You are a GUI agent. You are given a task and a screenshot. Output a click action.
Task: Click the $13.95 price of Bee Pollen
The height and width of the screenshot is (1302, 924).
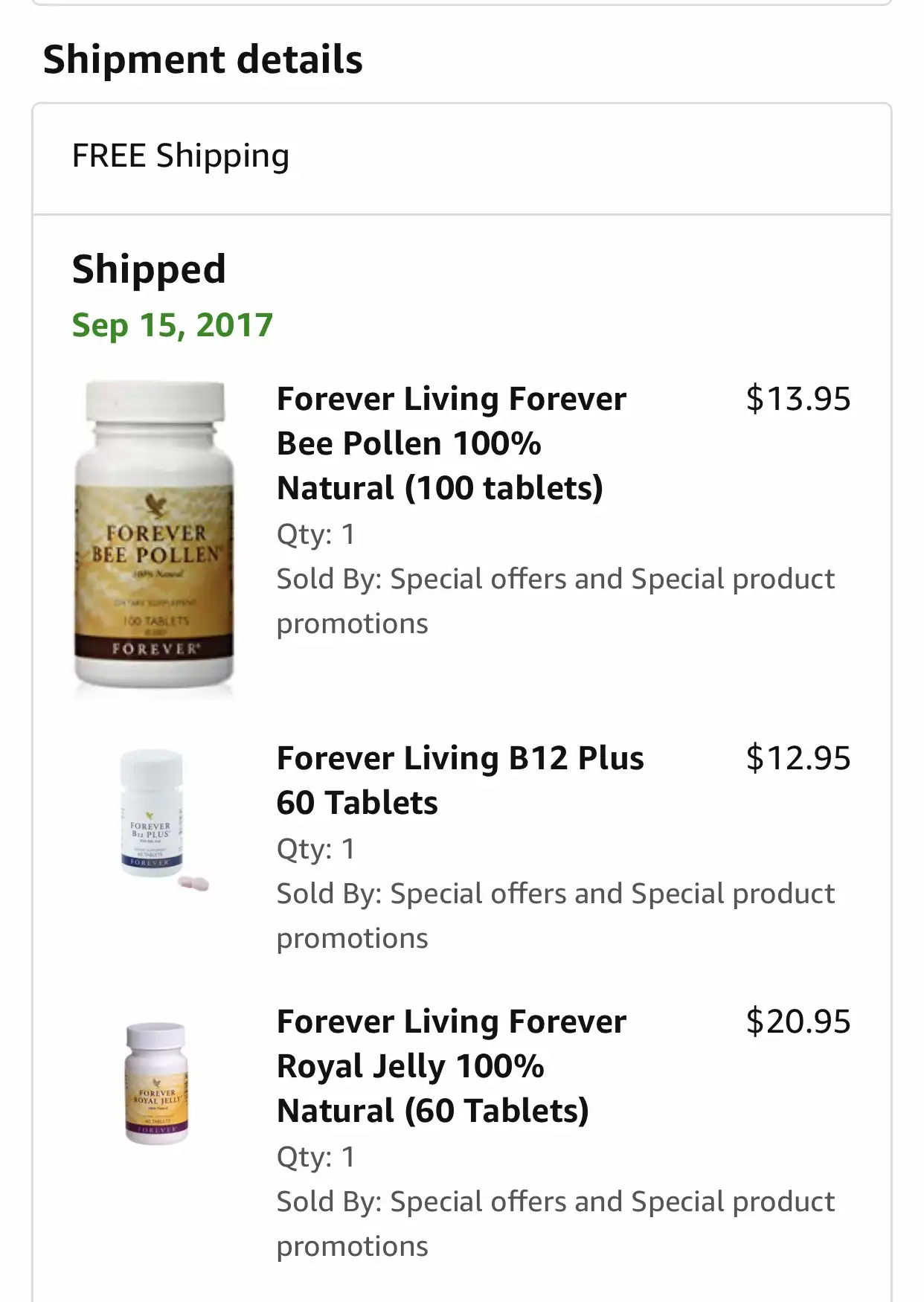(x=798, y=399)
